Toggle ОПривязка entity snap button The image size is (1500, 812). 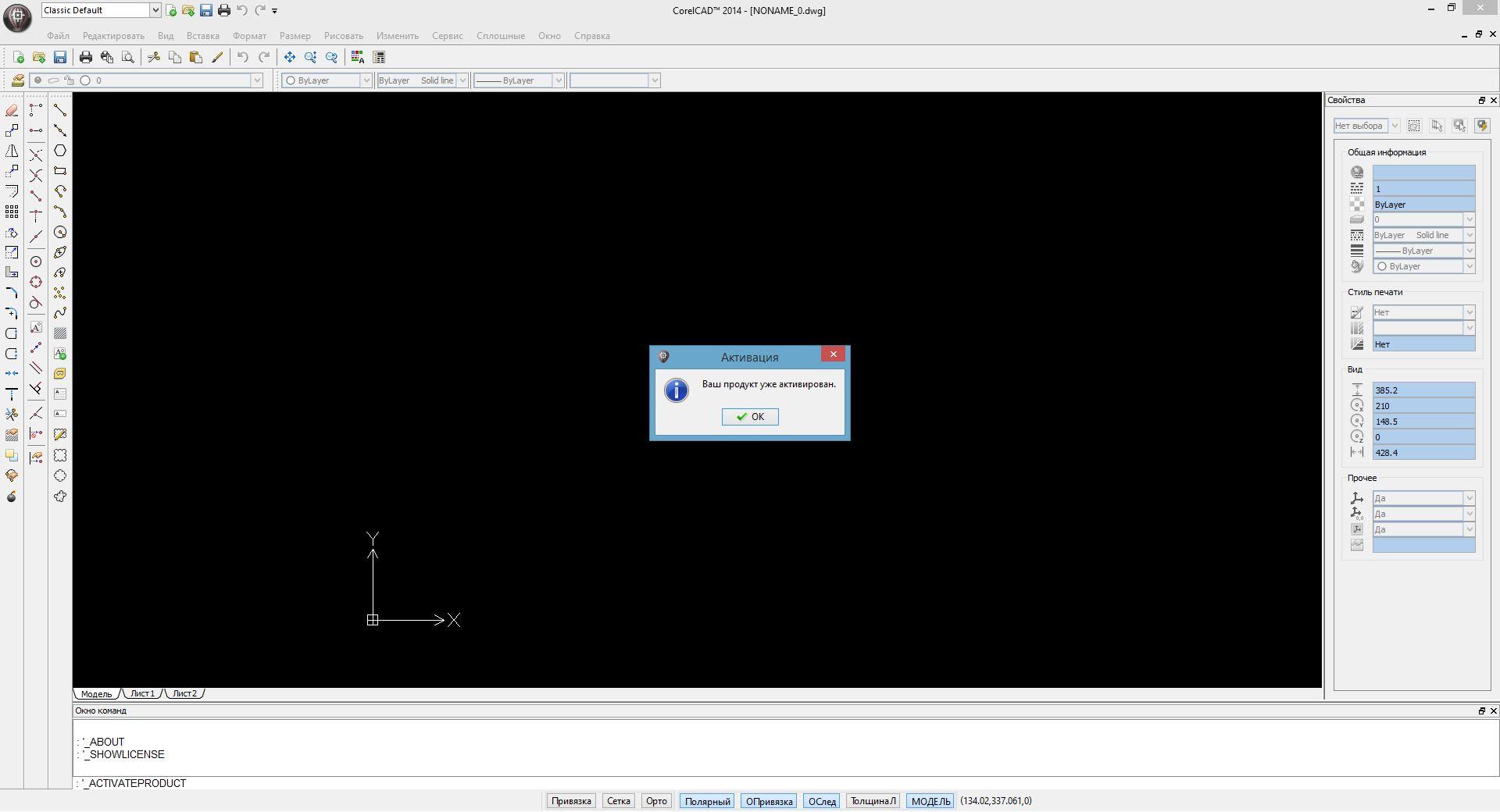(x=769, y=801)
